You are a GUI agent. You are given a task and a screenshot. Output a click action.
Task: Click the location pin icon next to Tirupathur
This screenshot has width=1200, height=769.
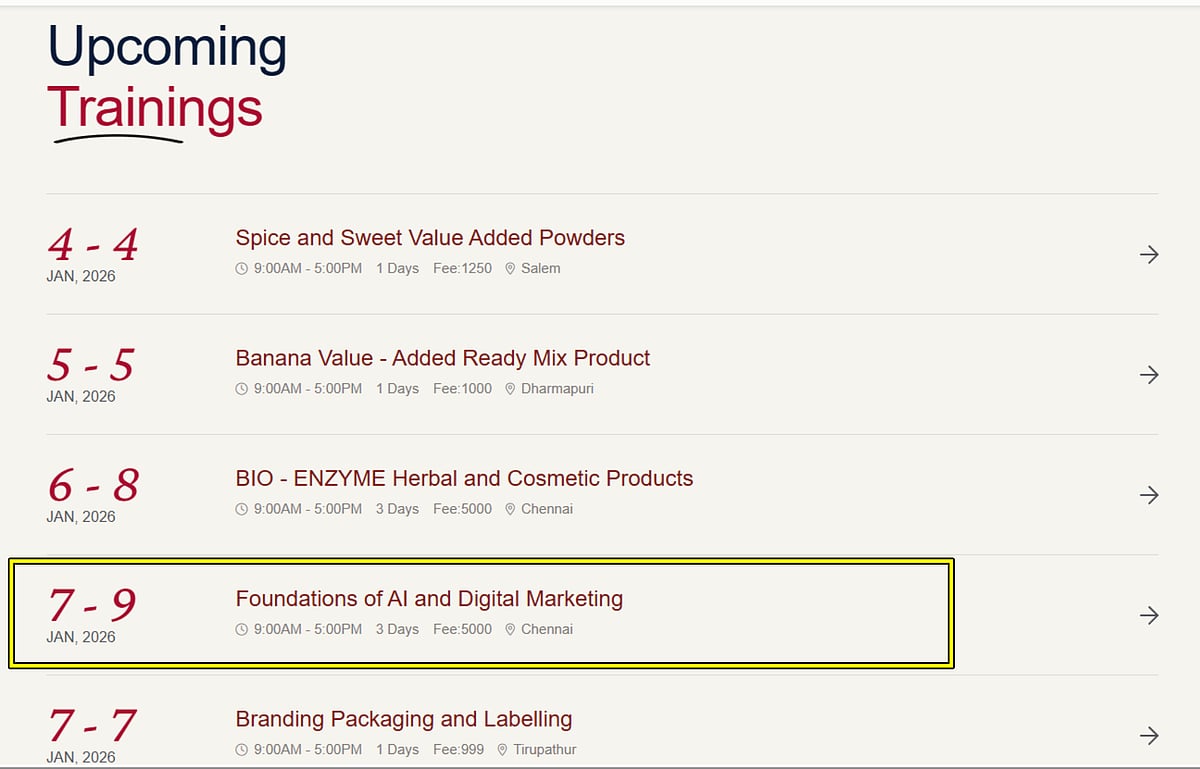coord(501,749)
